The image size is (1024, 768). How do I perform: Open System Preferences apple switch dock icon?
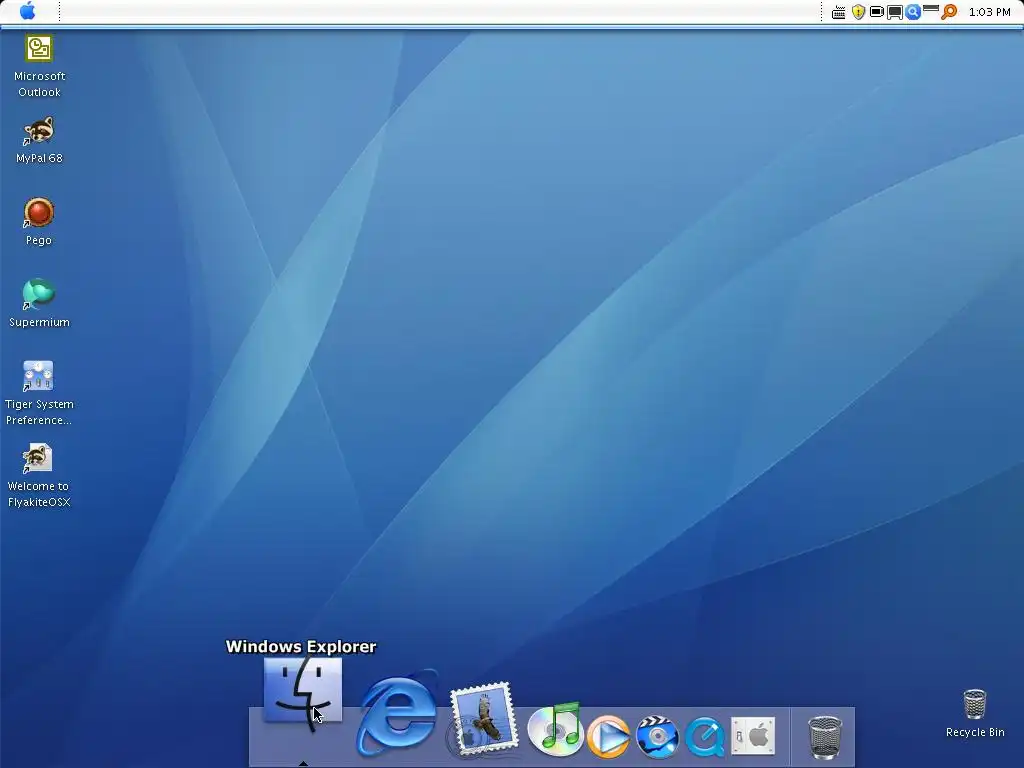(753, 736)
